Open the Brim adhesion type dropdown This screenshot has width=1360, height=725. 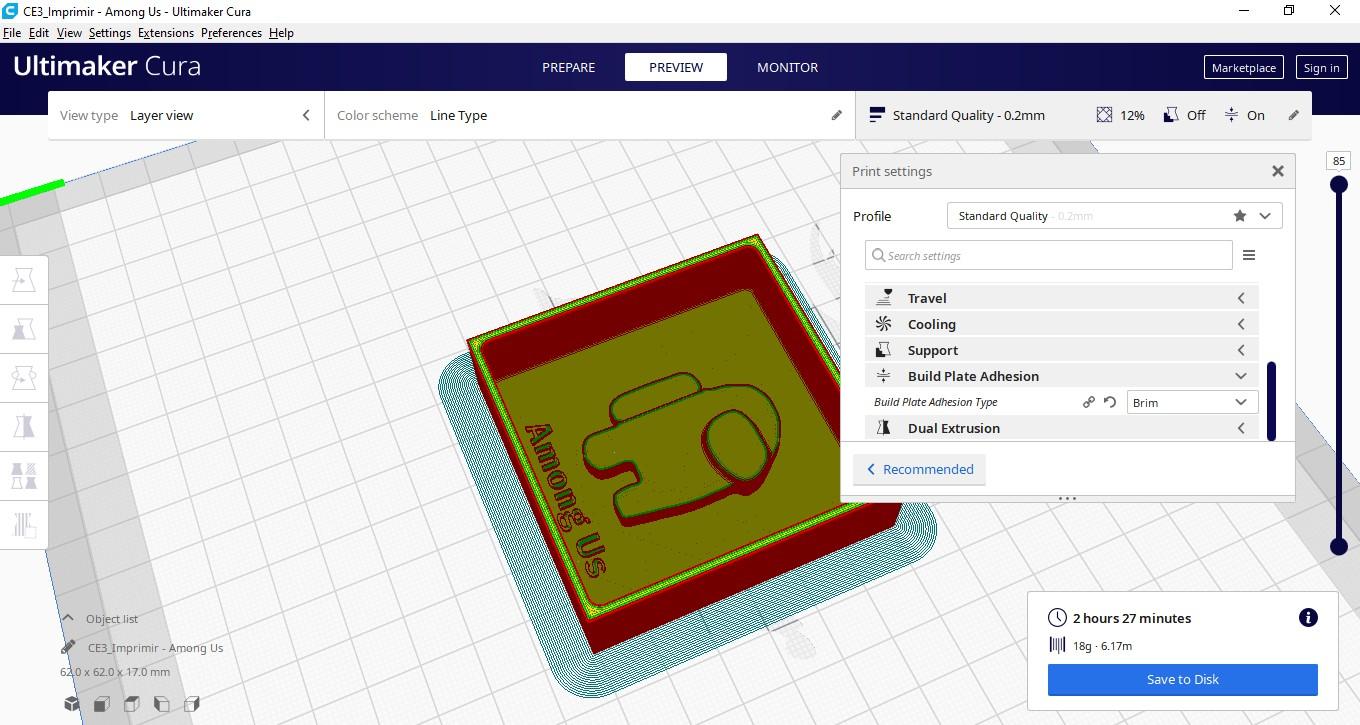(x=1192, y=402)
